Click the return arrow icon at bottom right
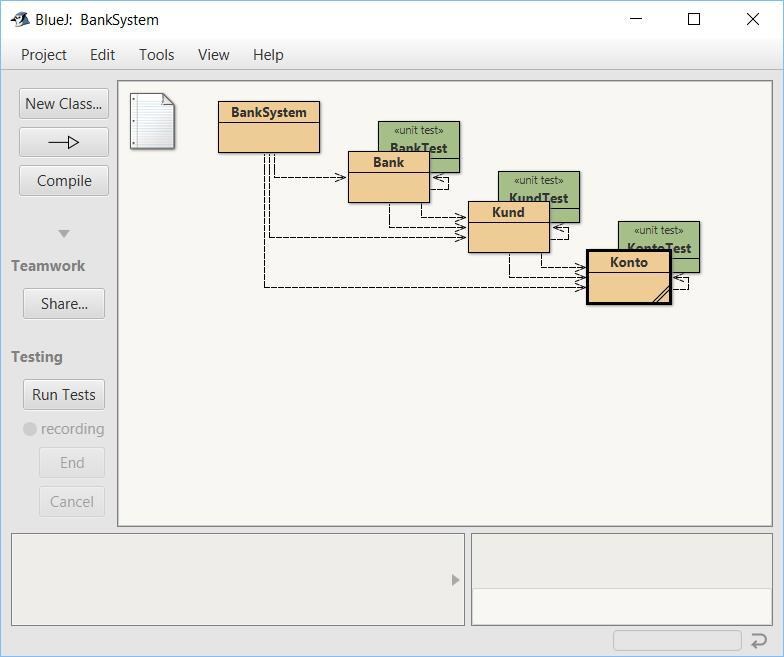The height and width of the screenshot is (657, 784). pos(758,641)
